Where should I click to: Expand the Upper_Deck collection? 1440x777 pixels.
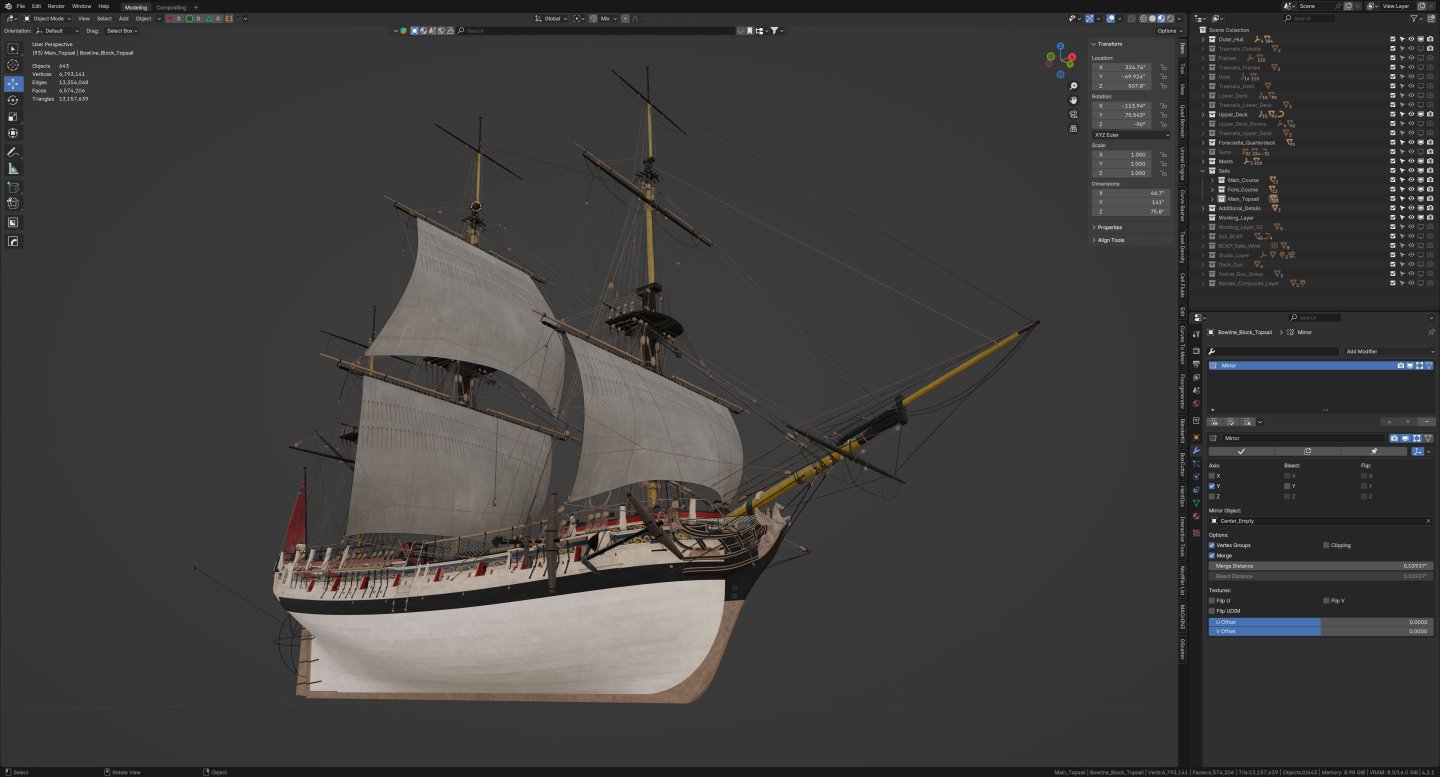point(1204,114)
